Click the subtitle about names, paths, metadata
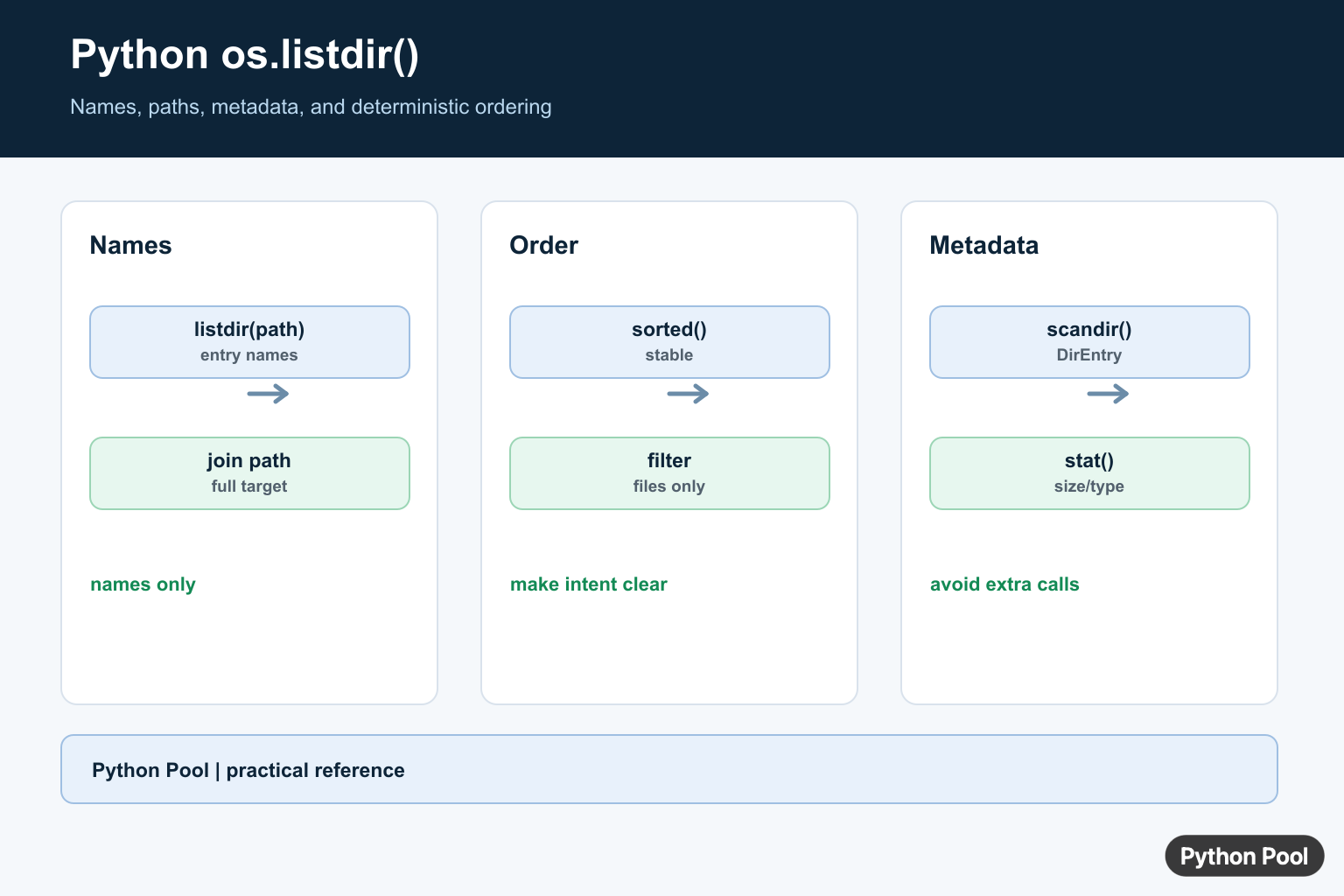This screenshot has width=1344, height=896. 311,107
